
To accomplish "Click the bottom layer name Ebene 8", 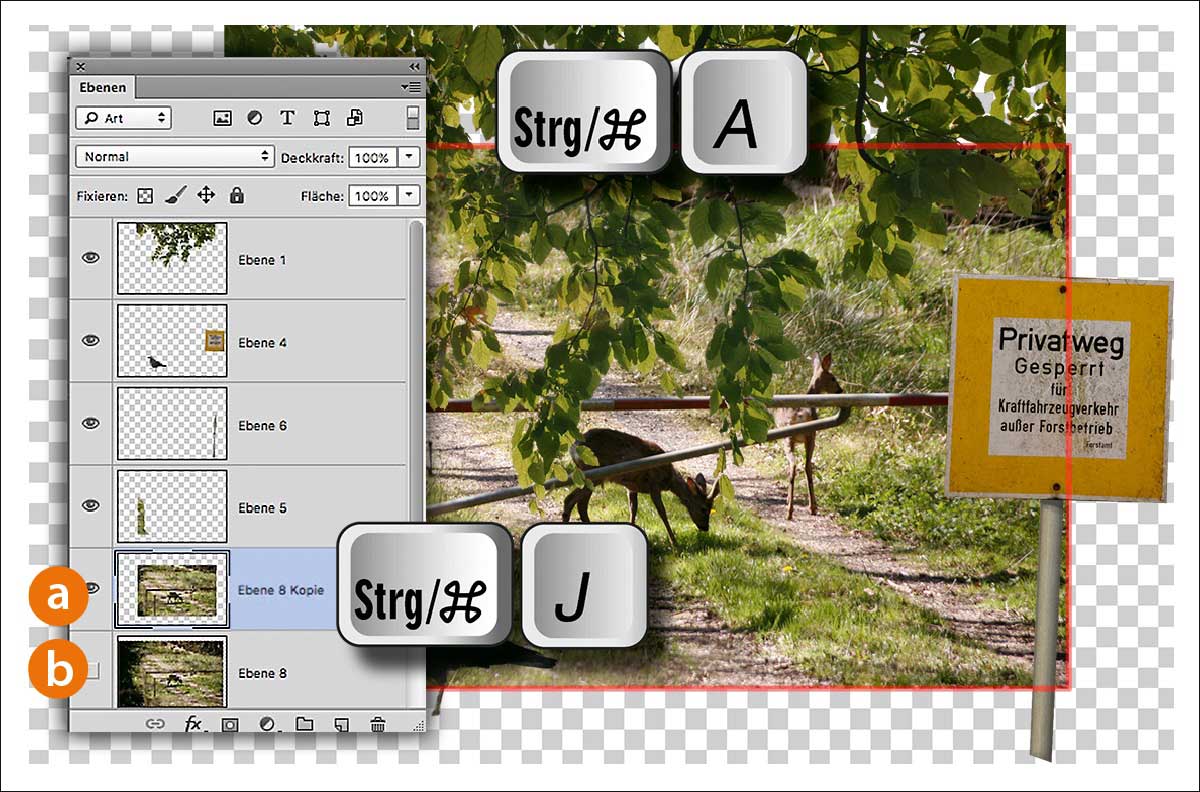I will [262, 673].
